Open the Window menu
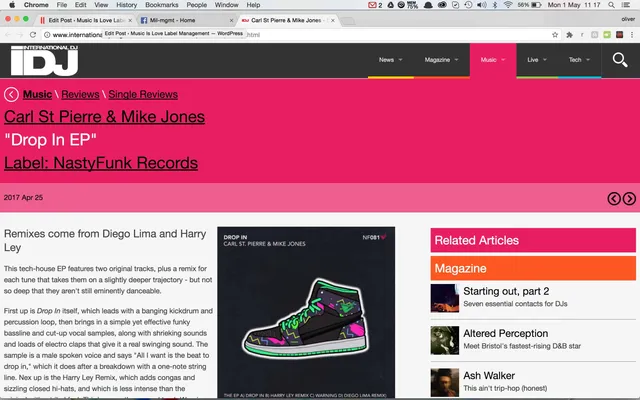640x400 pixels. [x=227, y=5]
